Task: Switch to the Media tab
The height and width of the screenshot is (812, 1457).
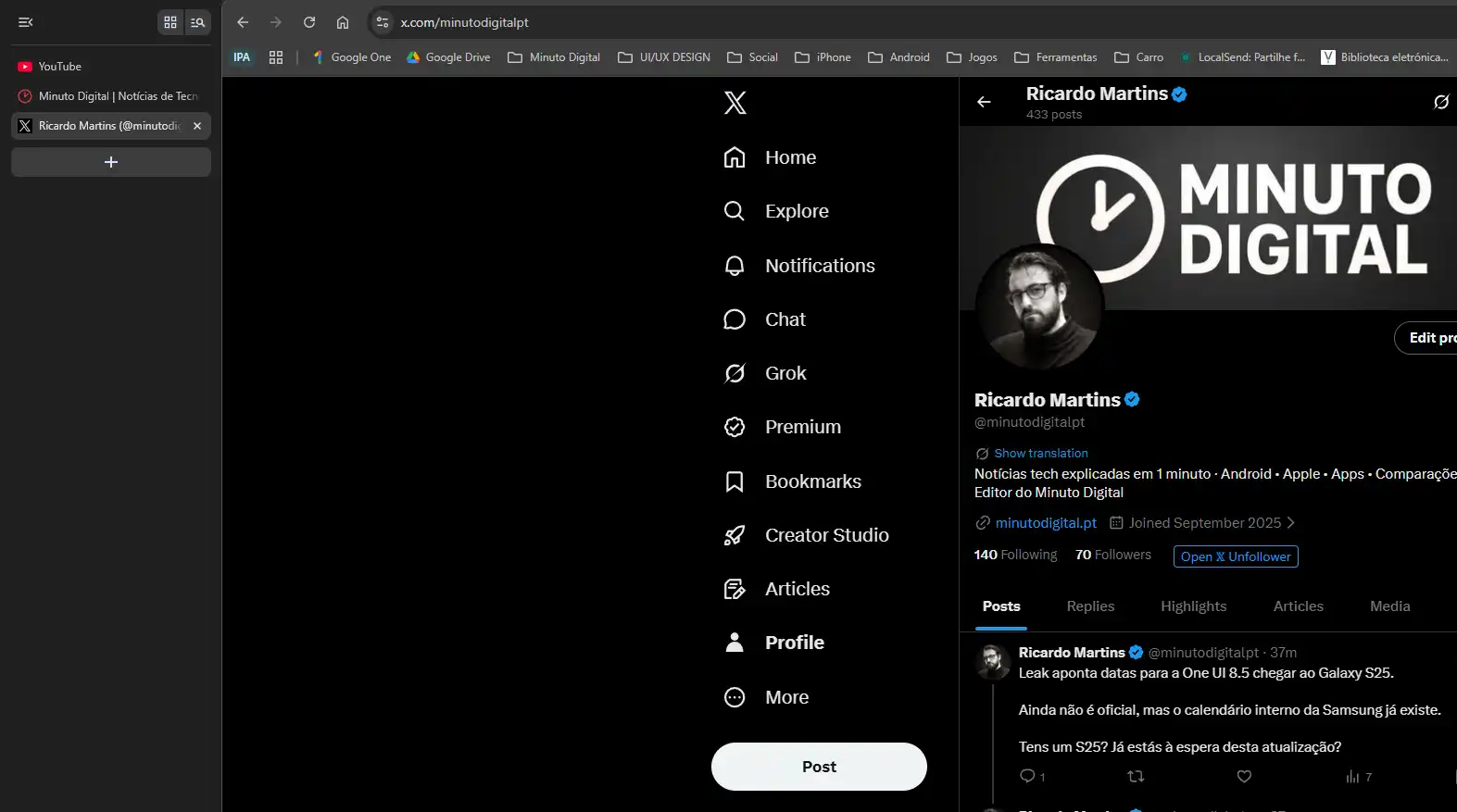Action: (x=1390, y=606)
